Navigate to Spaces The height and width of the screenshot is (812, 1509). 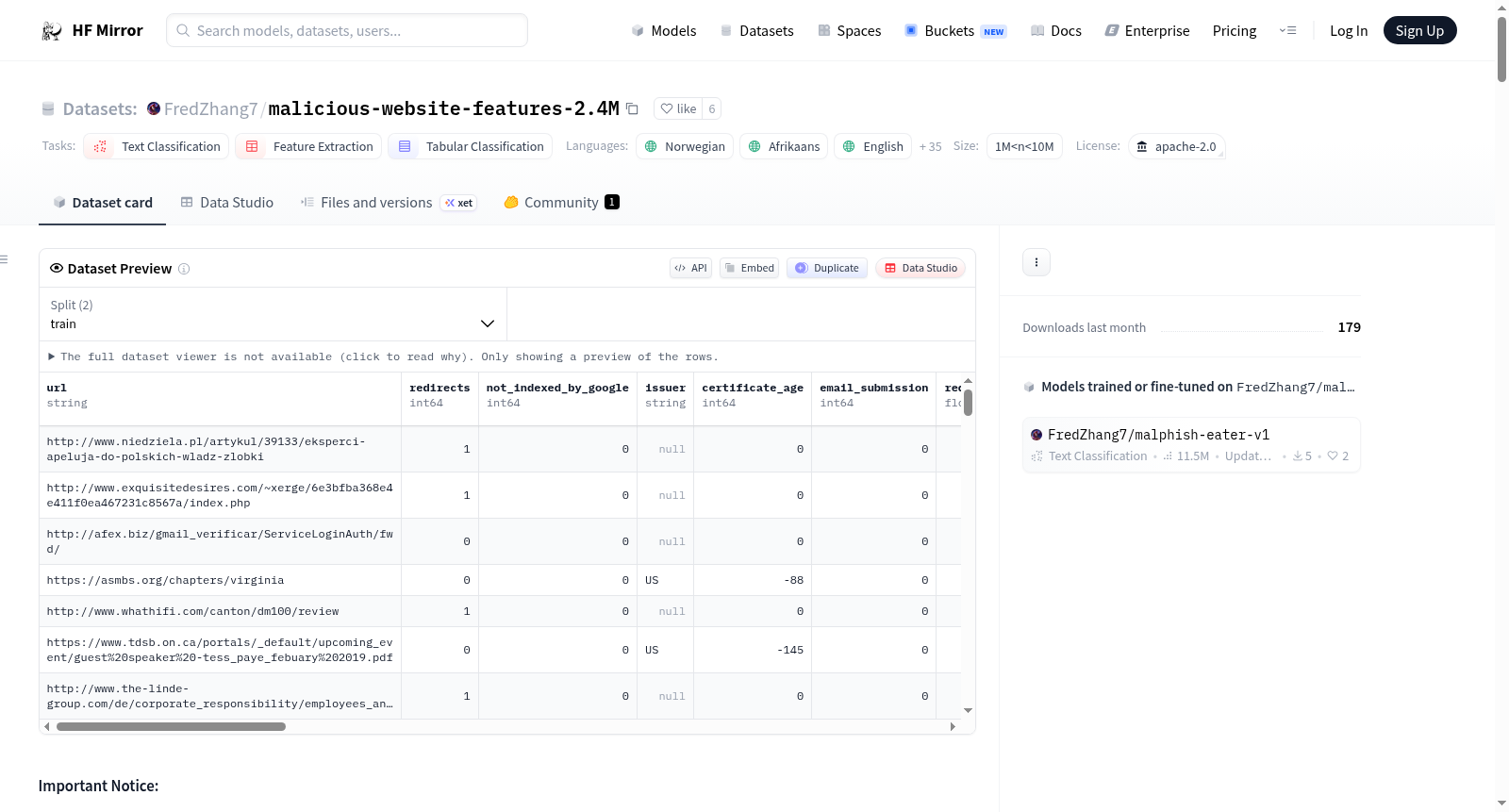click(849, 31)
